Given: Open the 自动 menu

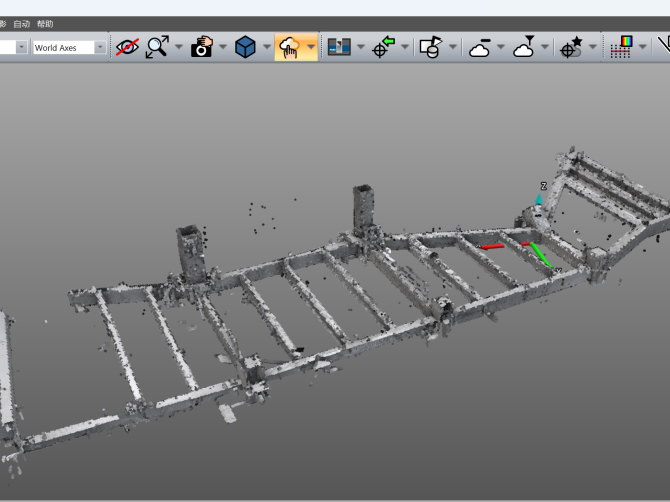Looking at the screenshot, I should [21, 24].
